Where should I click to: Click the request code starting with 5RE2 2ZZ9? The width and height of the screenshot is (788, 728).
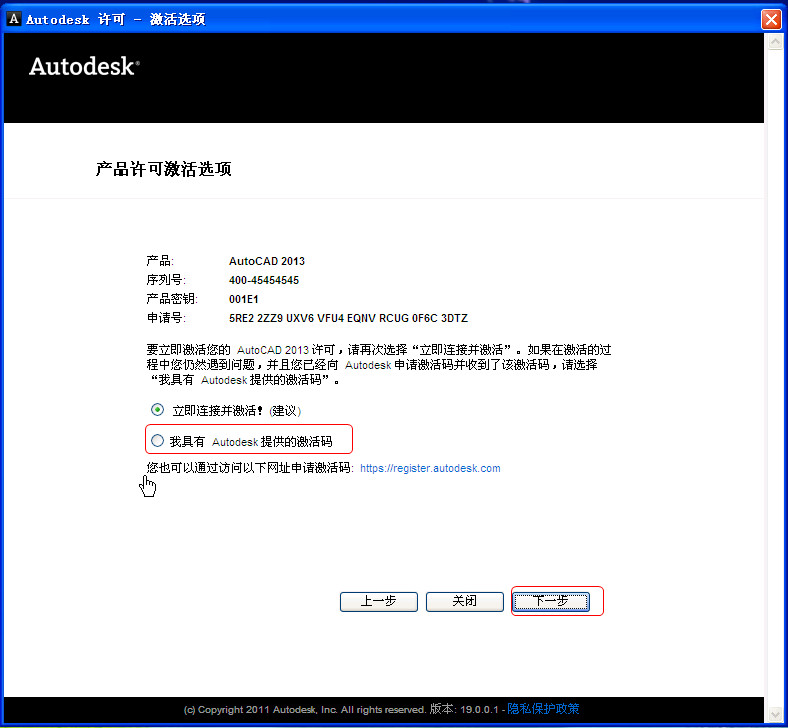[x=348, y=318]
